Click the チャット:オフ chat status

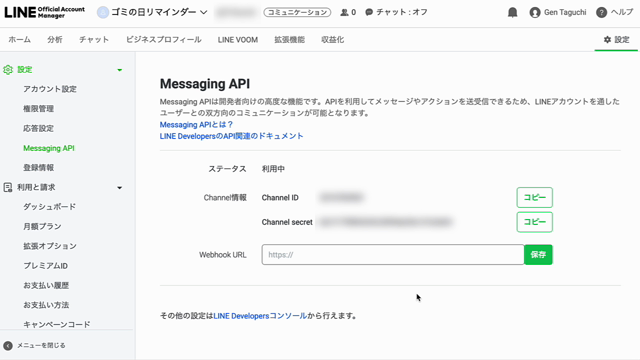396,12
